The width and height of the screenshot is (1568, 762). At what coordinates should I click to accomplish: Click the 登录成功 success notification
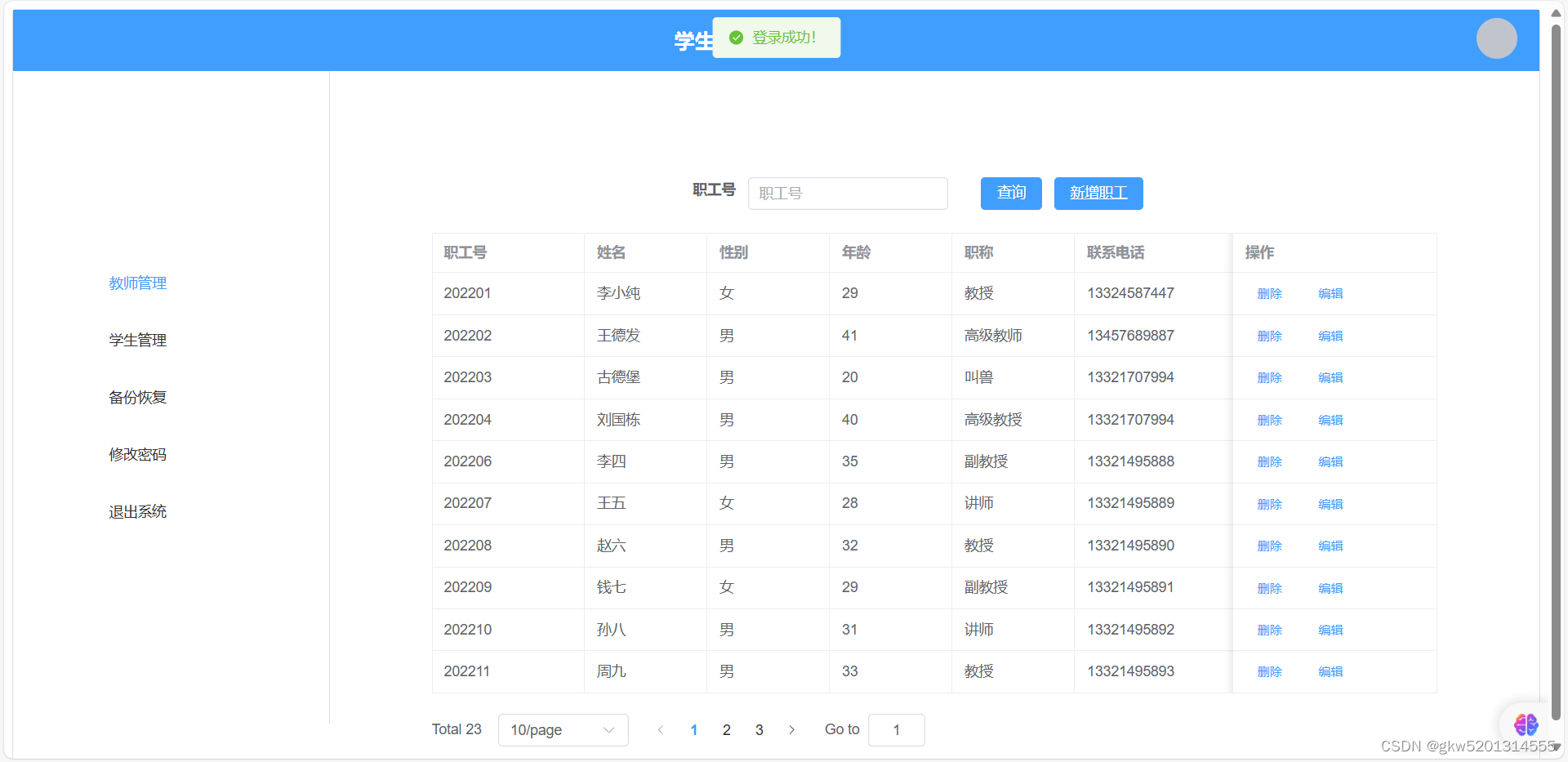click(782, 38)
